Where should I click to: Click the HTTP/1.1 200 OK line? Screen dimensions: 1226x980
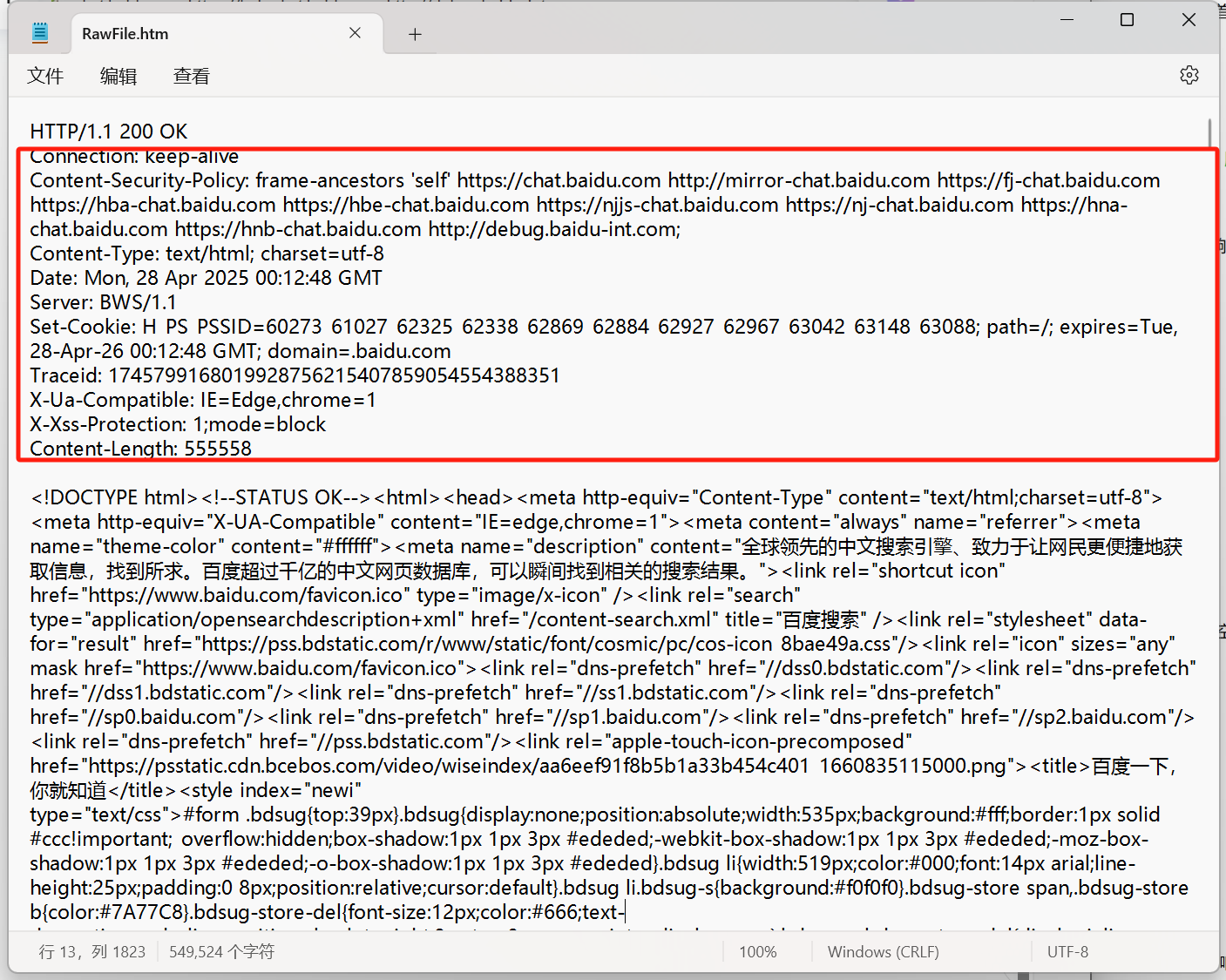109,132
